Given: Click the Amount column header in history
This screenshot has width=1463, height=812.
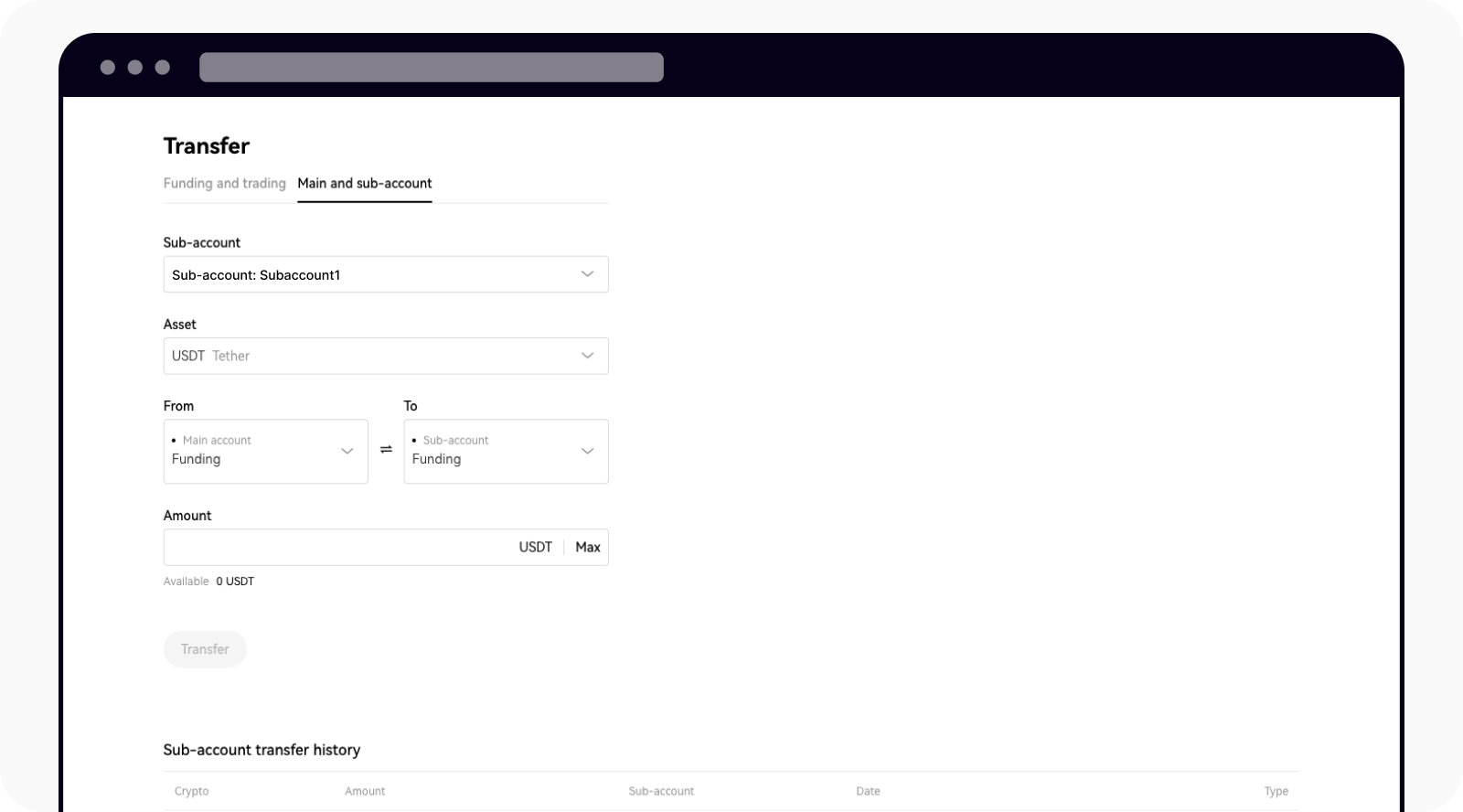Looking at the screenshot, I should tap(365, 791).
